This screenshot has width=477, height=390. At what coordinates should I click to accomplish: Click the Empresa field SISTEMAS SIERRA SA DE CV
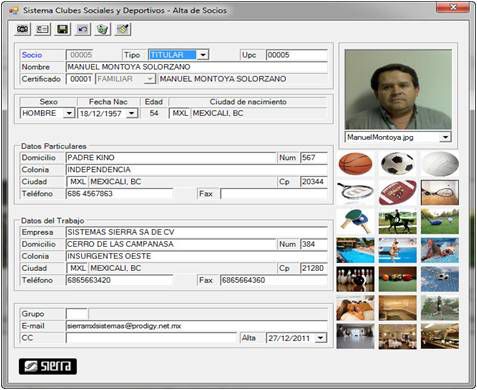(x=197, y=232)
